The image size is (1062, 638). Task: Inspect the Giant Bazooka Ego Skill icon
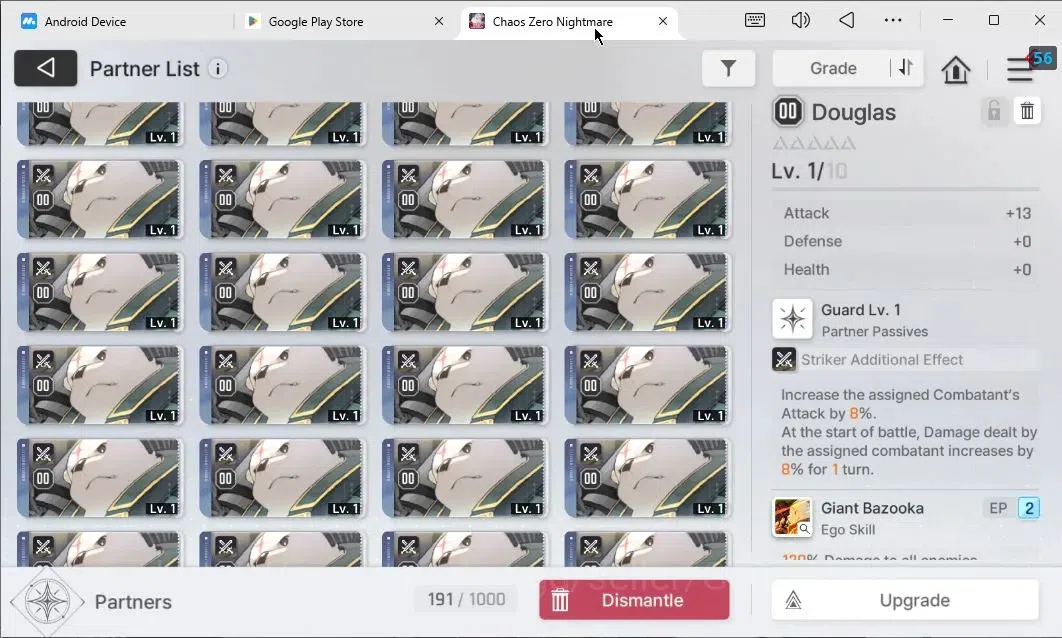[x=792, y=517]
